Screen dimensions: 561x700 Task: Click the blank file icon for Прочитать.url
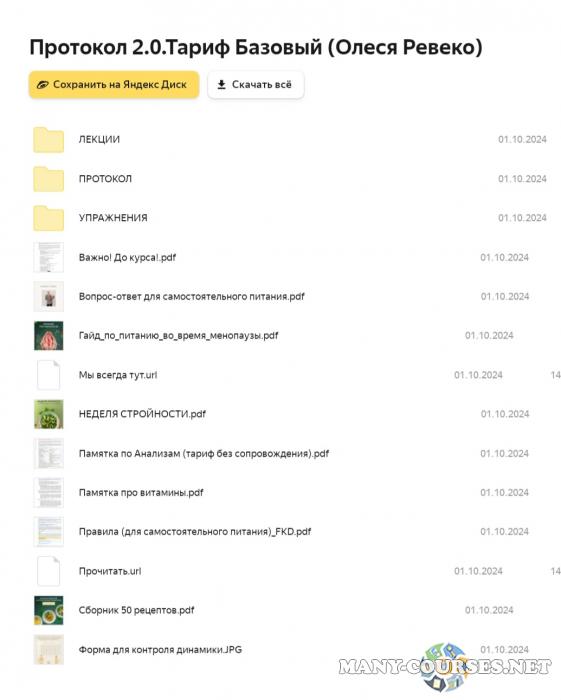49,571
